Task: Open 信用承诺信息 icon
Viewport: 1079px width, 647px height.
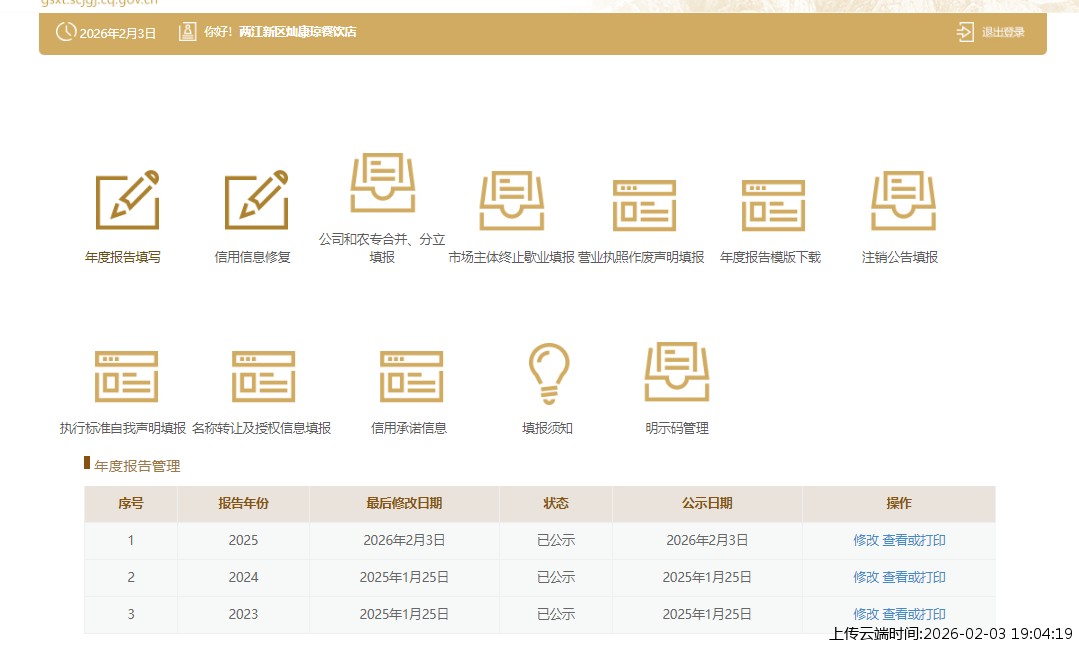Action: (x=411, y=376)
